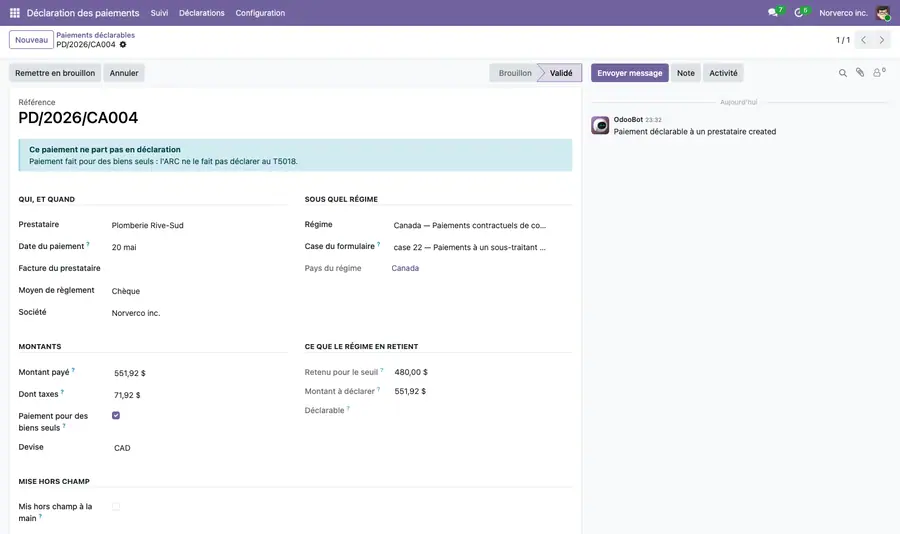
Task: Open the conversations chat icon with badge 7
Action: click(x=774, y=12)
